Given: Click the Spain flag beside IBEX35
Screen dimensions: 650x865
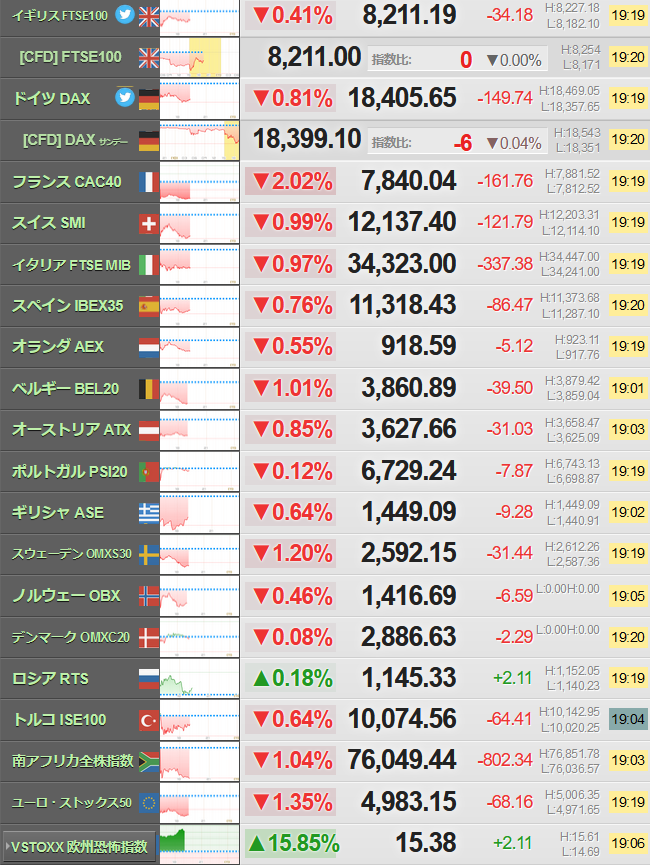Looking at the screenshot, I should pyautogui.click(x=148, y=306).
